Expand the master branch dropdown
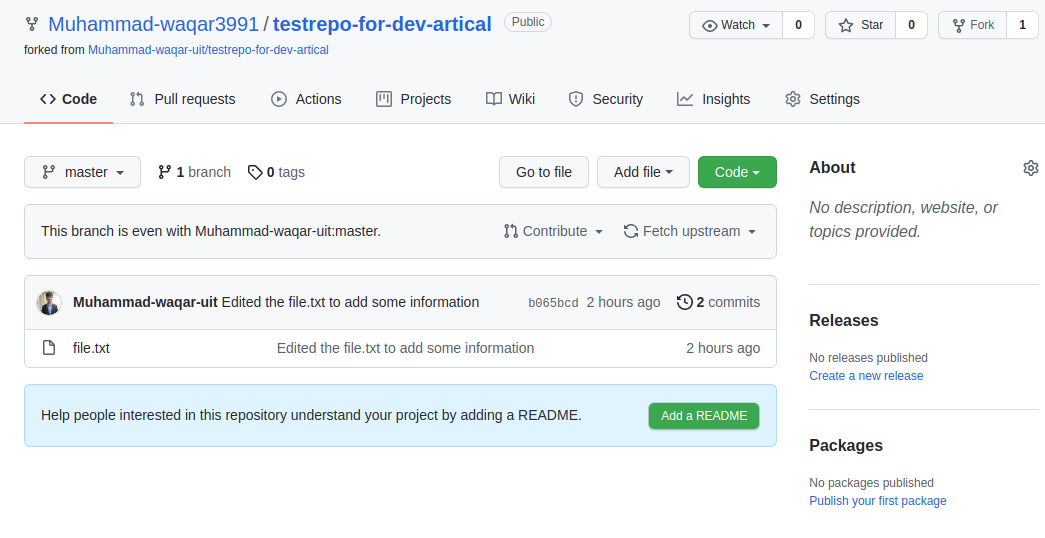 (x=83, y=172)
